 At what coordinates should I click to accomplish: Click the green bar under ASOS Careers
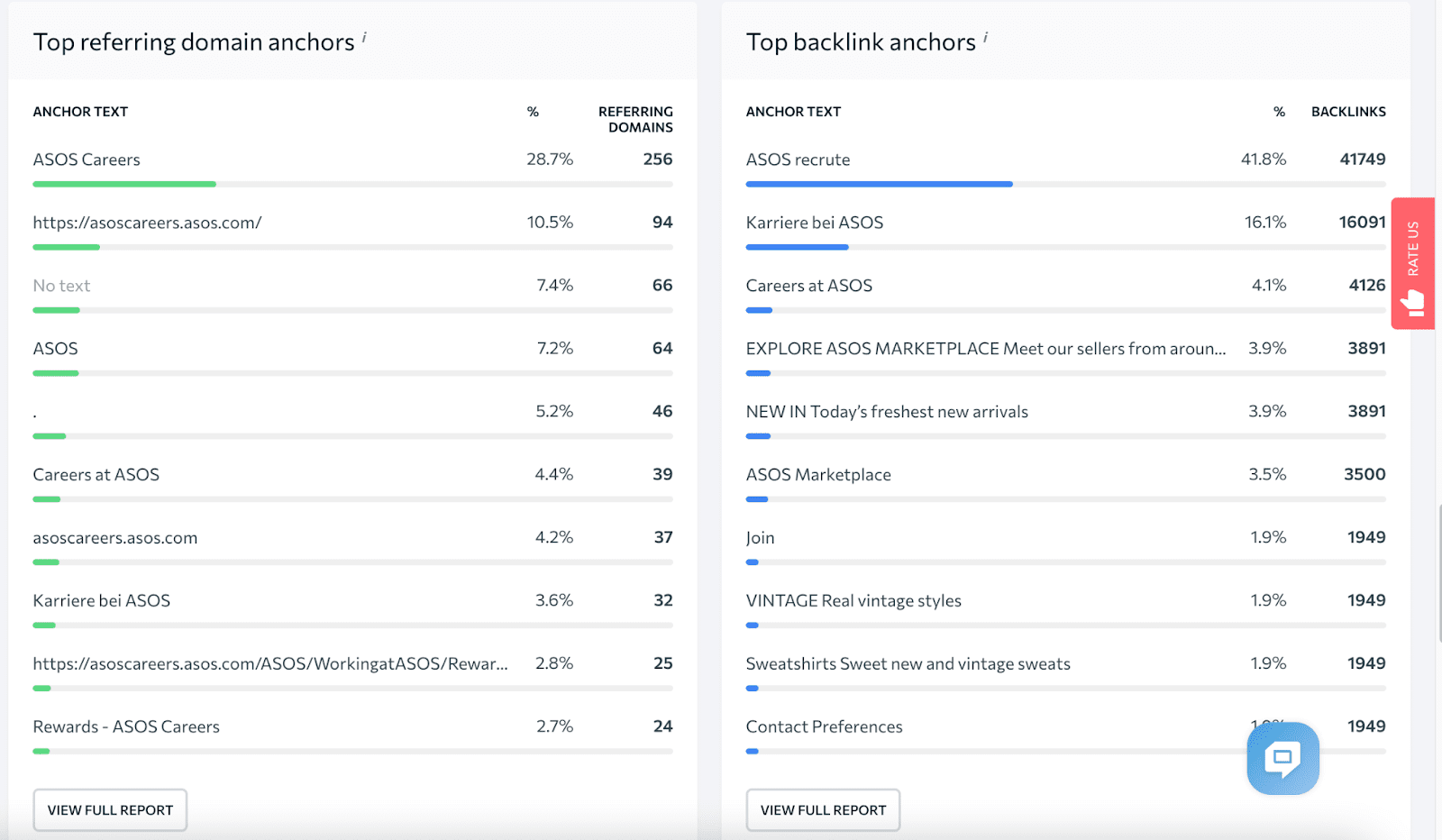(124, 184)
